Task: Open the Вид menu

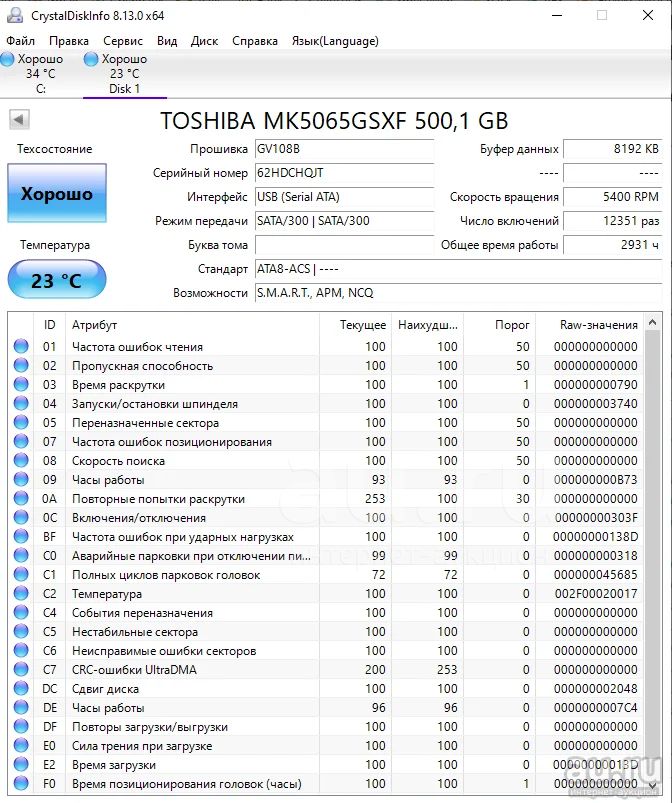Action: point(167,41)
